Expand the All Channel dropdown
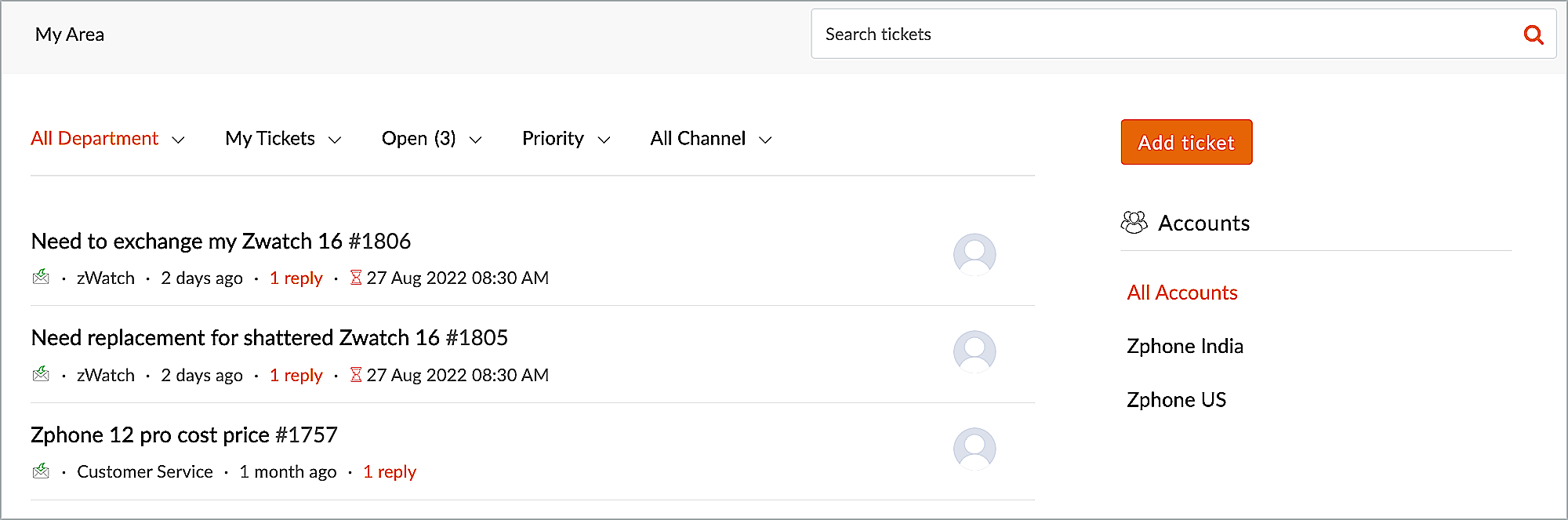Viewport: 1568px width, 520px height. 711,139
